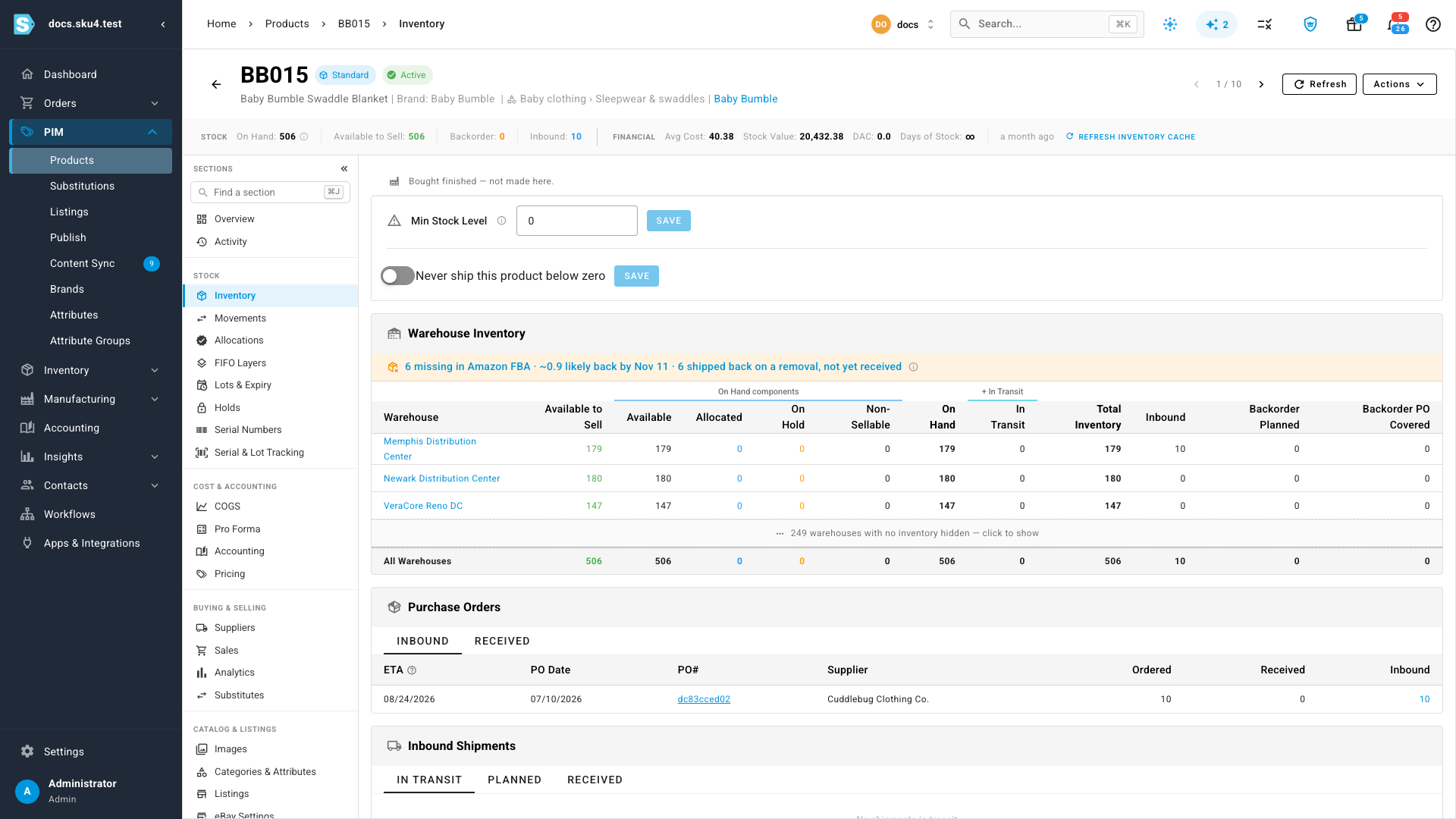Go to next product with right chevron
Viewport: 1456px width, 819px height.
pyautogui.click(x=1261, y=84)
